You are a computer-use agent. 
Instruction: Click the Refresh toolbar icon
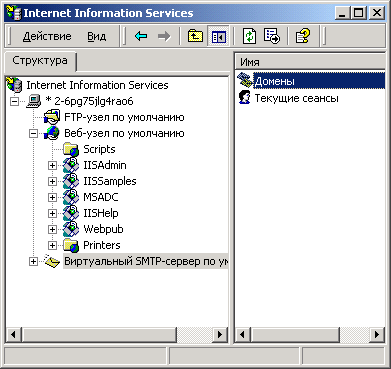[249, 36]
